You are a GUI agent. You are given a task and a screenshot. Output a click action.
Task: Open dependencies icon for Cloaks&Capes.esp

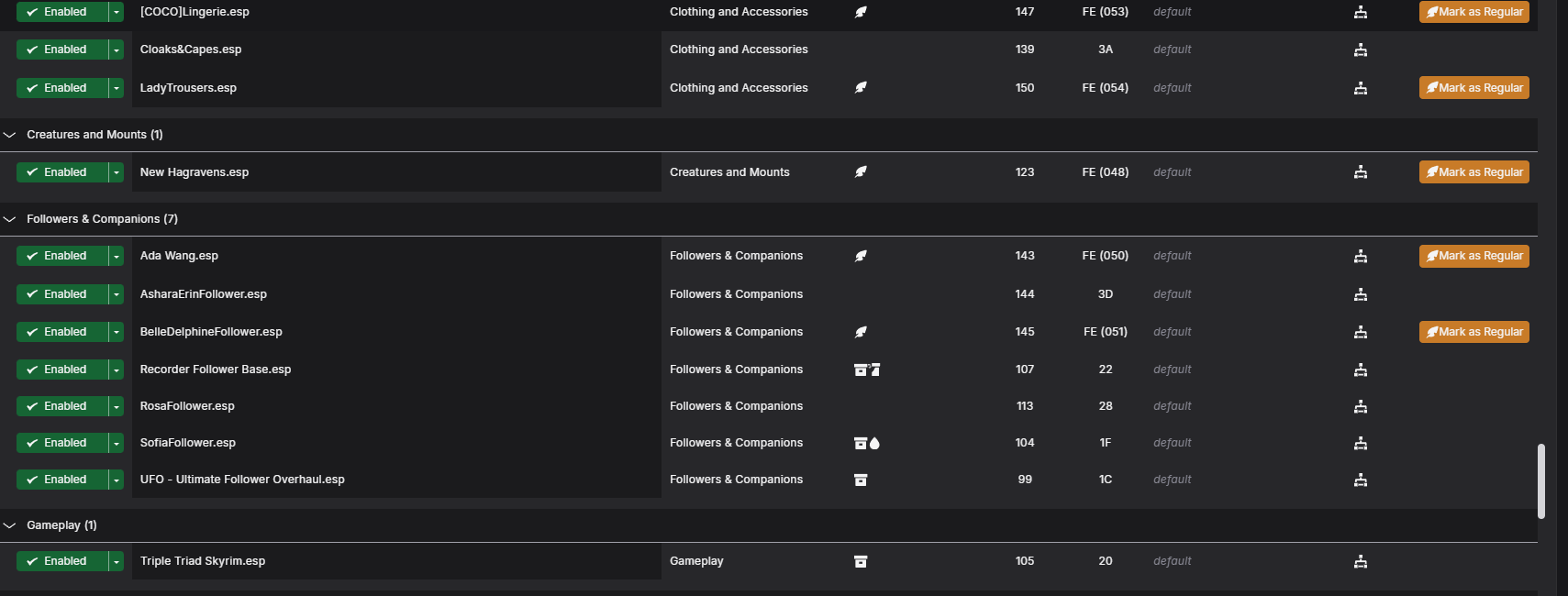tap(1361, 50)
